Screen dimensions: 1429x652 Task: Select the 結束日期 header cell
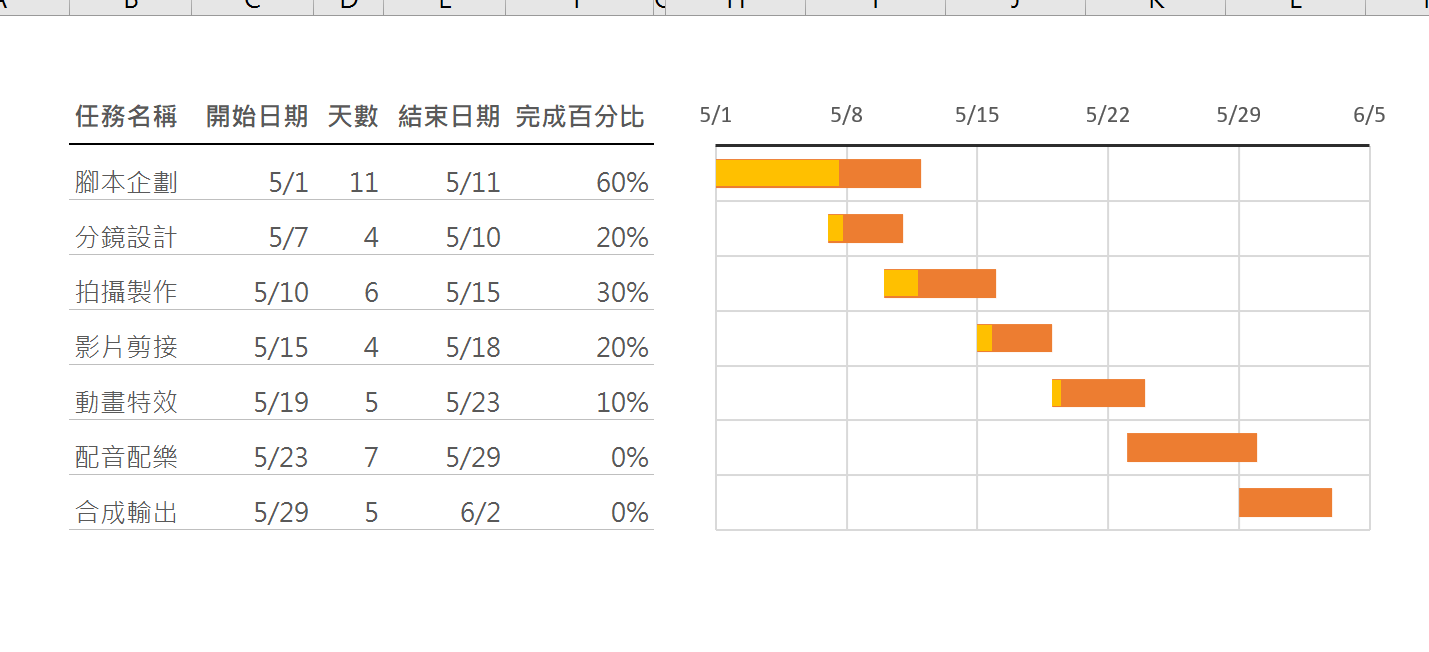[x=449, y=117]
